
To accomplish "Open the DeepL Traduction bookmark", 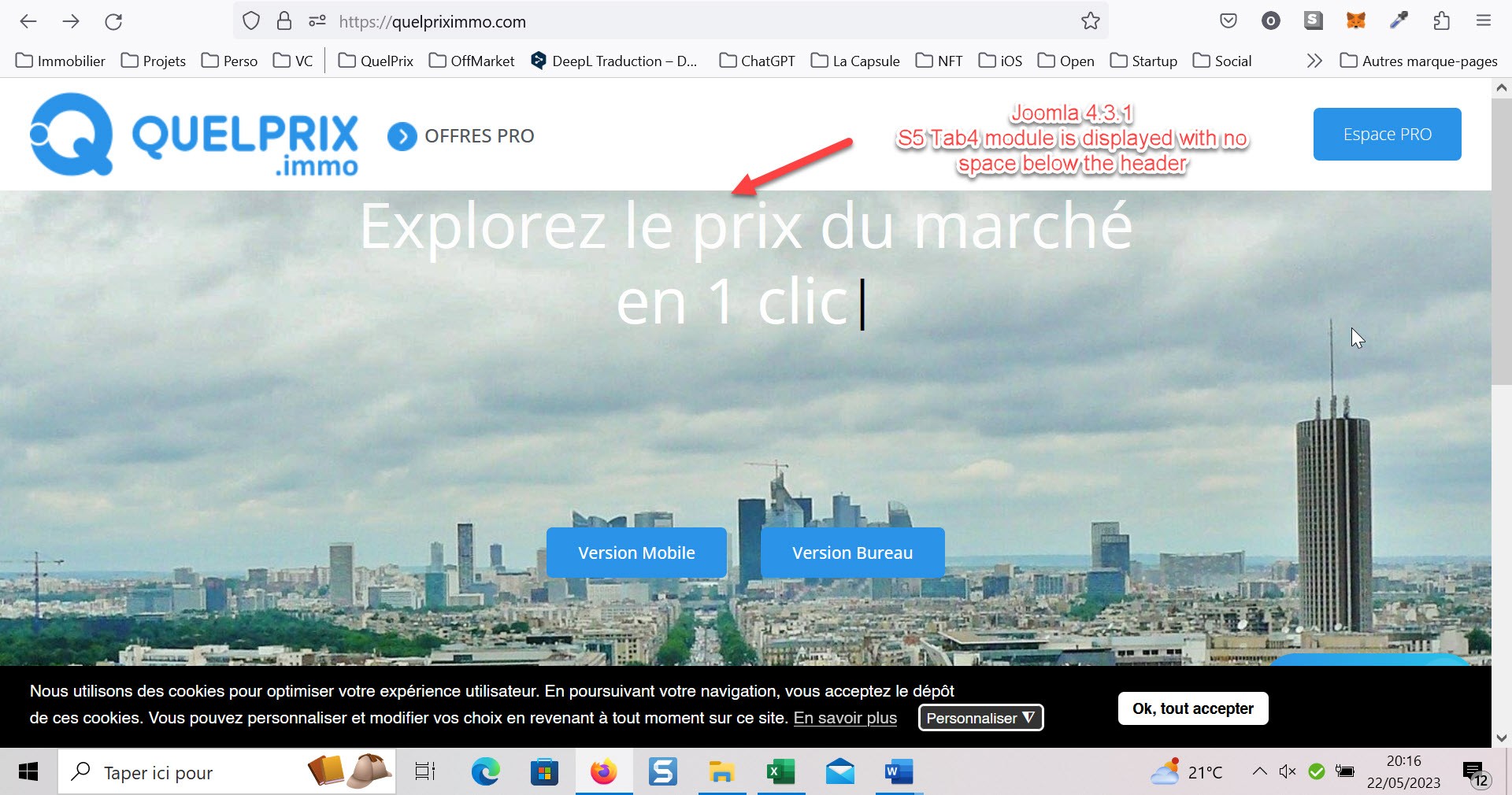I will (614, 61).
